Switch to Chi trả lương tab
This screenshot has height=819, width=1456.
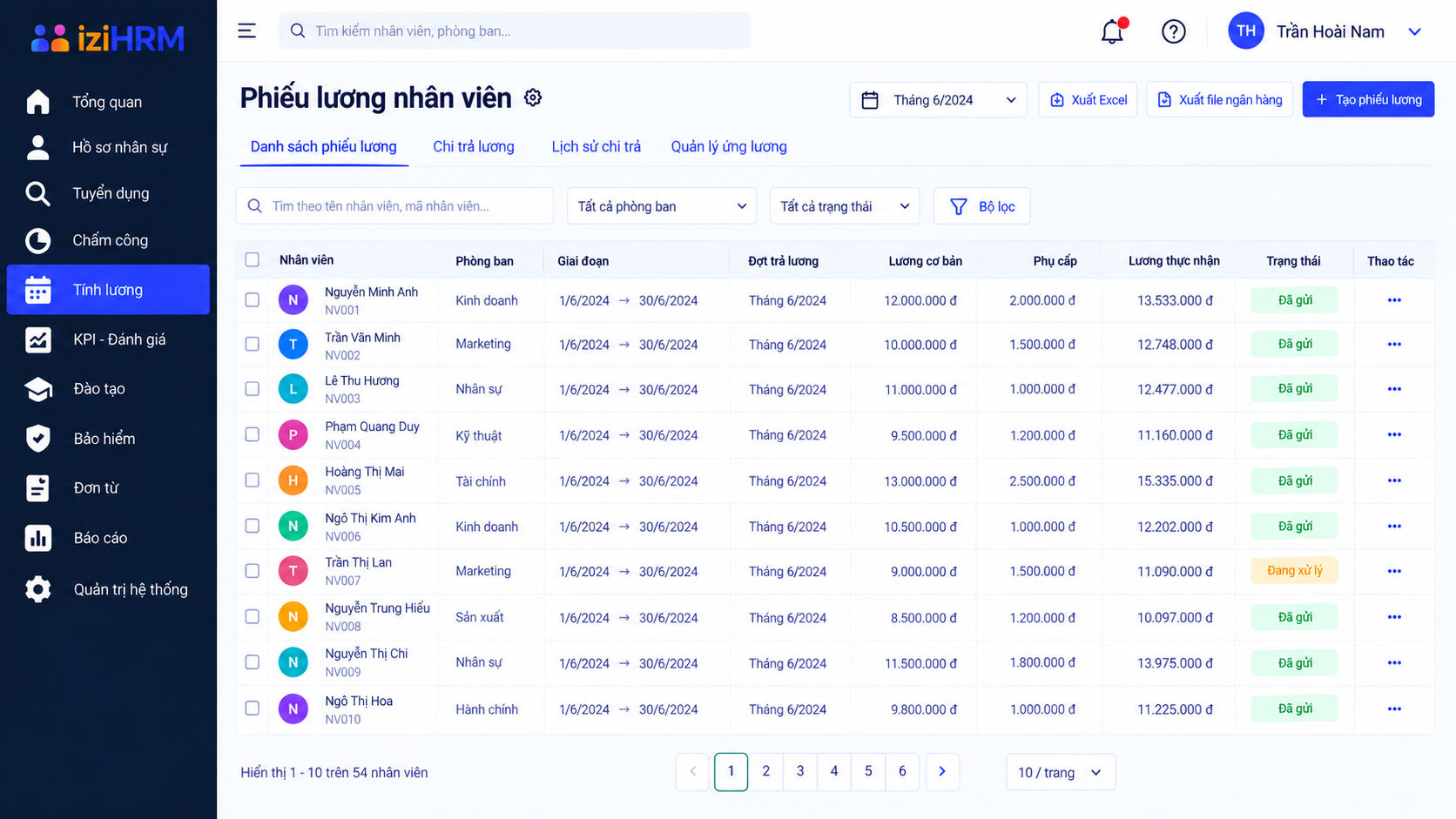pyautogui.click(x=474, y=146)
